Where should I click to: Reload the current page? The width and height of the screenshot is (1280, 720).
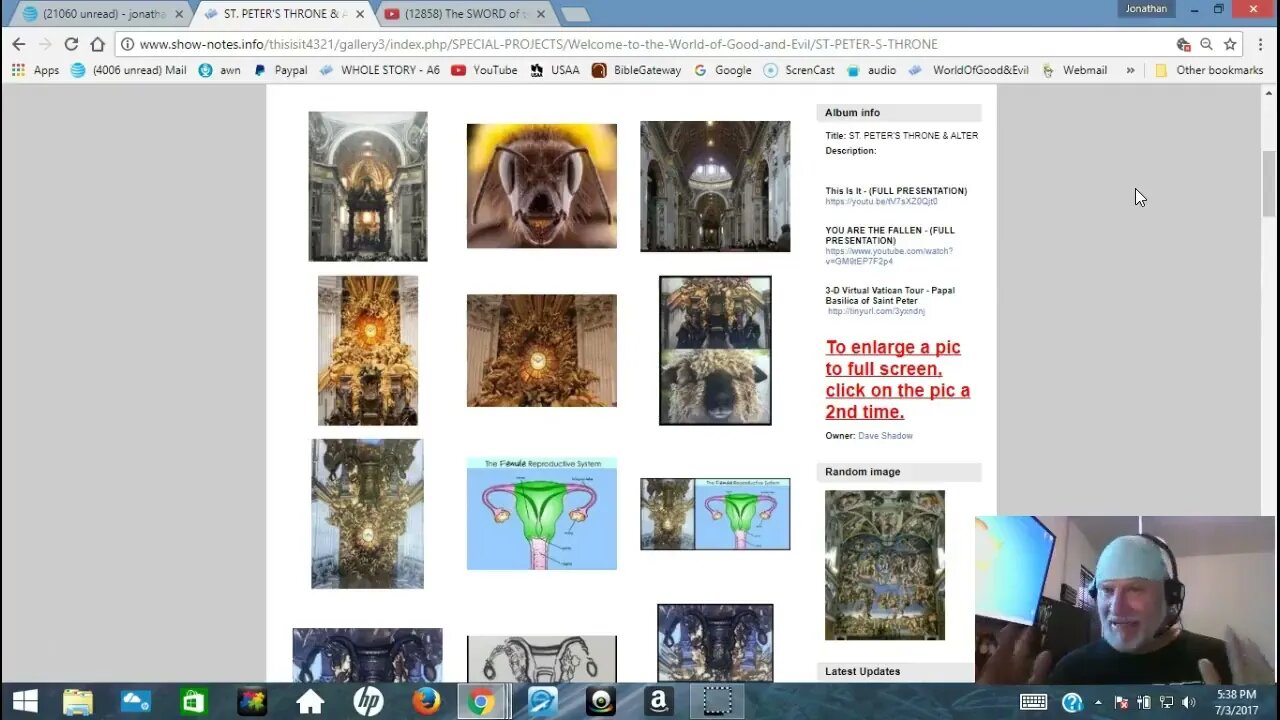71,44
